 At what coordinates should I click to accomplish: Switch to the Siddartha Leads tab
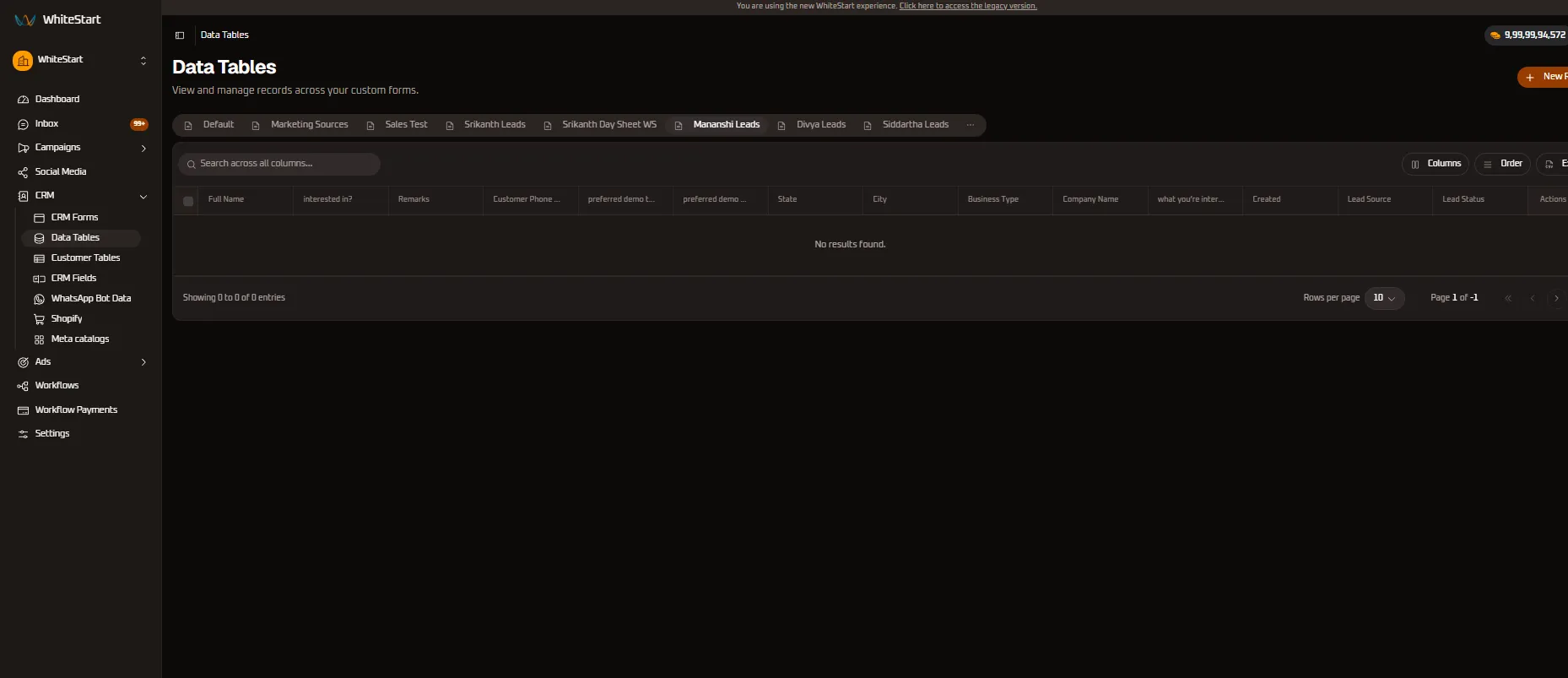click(x=906, y=125)
